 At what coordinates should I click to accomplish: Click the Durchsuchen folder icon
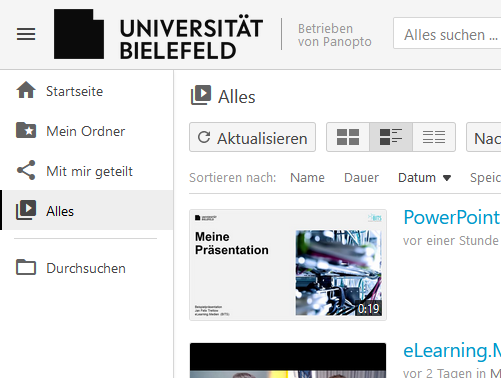click(x=26, y=267)
